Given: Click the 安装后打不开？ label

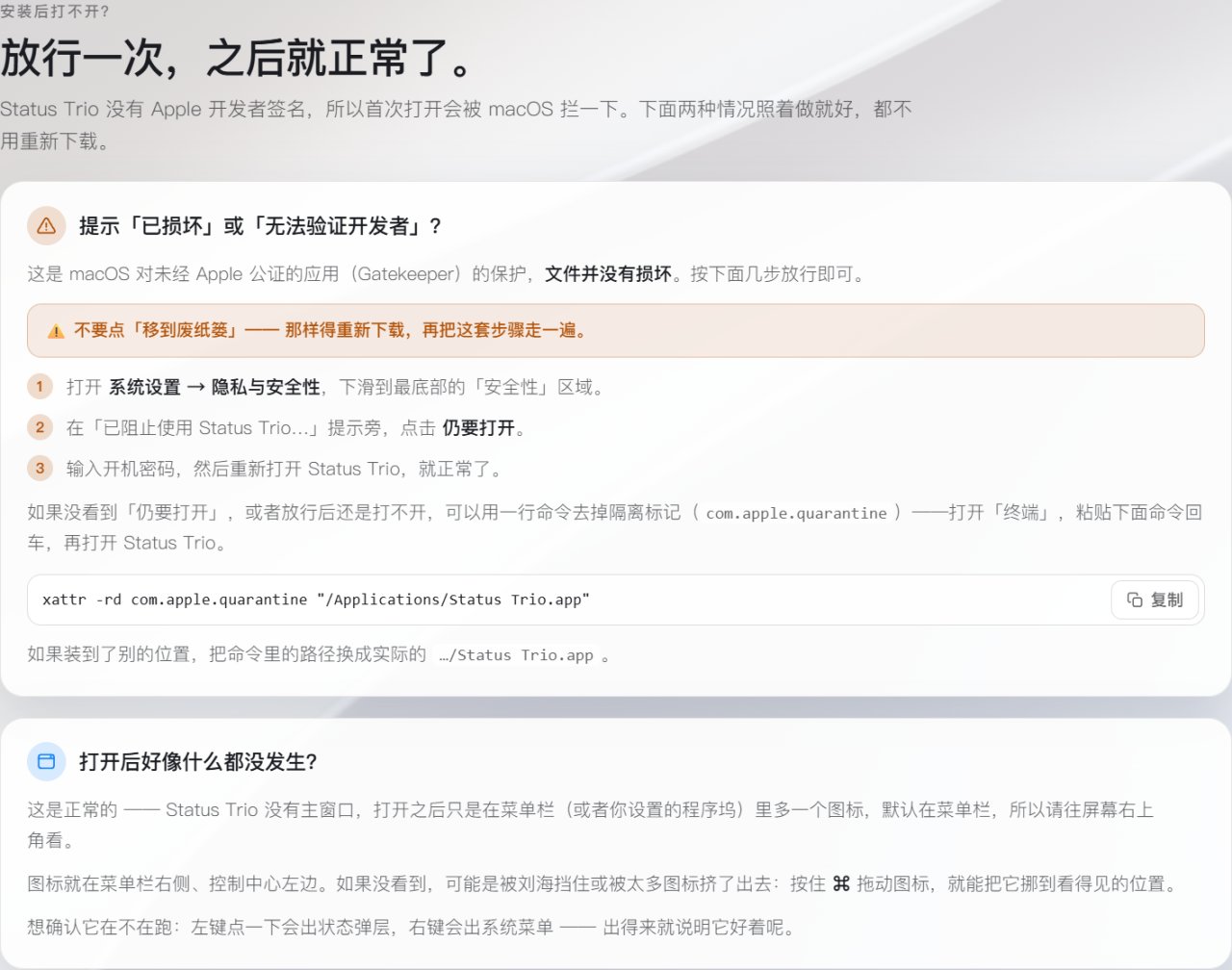Looking at the screenshot, I should point(55,12).
